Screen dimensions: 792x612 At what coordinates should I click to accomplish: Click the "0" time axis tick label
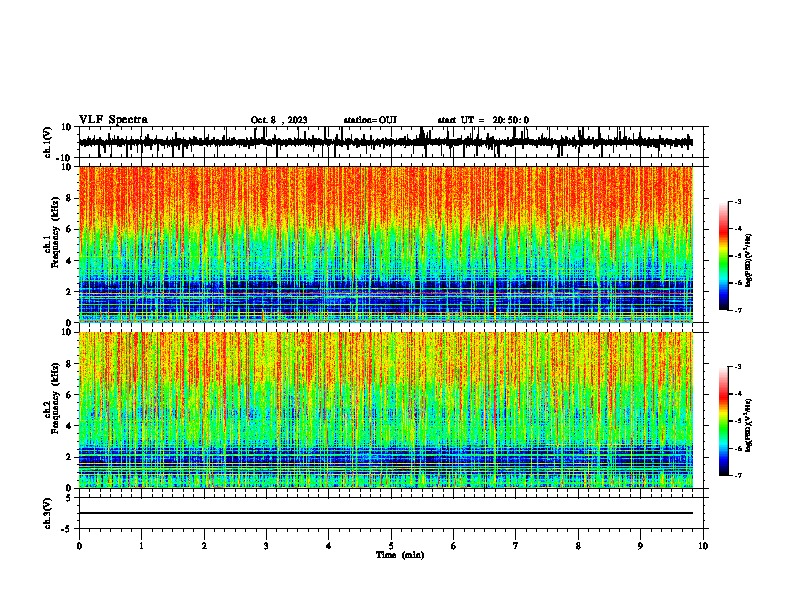[79, 545]
